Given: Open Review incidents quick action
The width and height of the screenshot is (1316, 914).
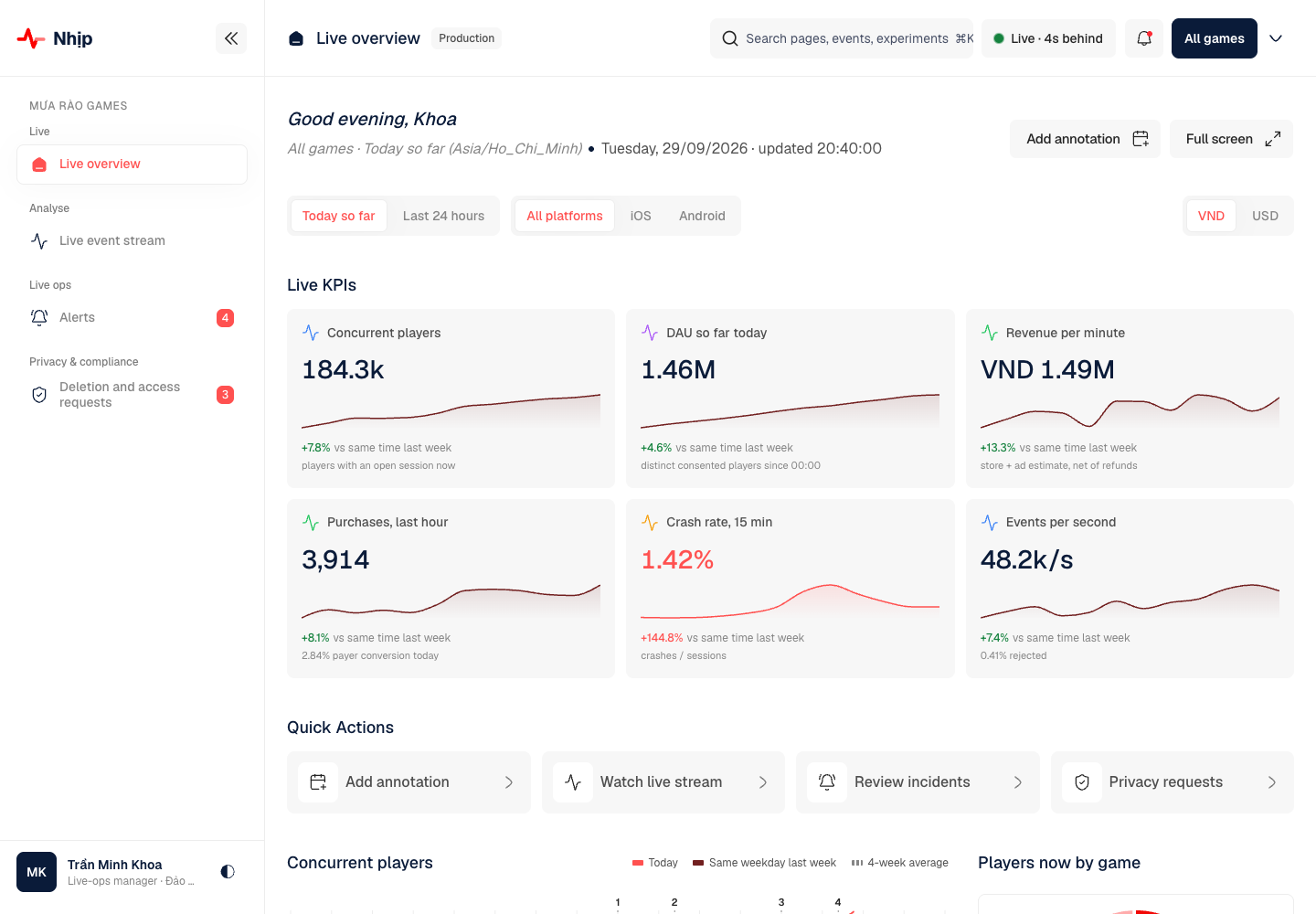Looking at the screenshot, I should [918, 782].
